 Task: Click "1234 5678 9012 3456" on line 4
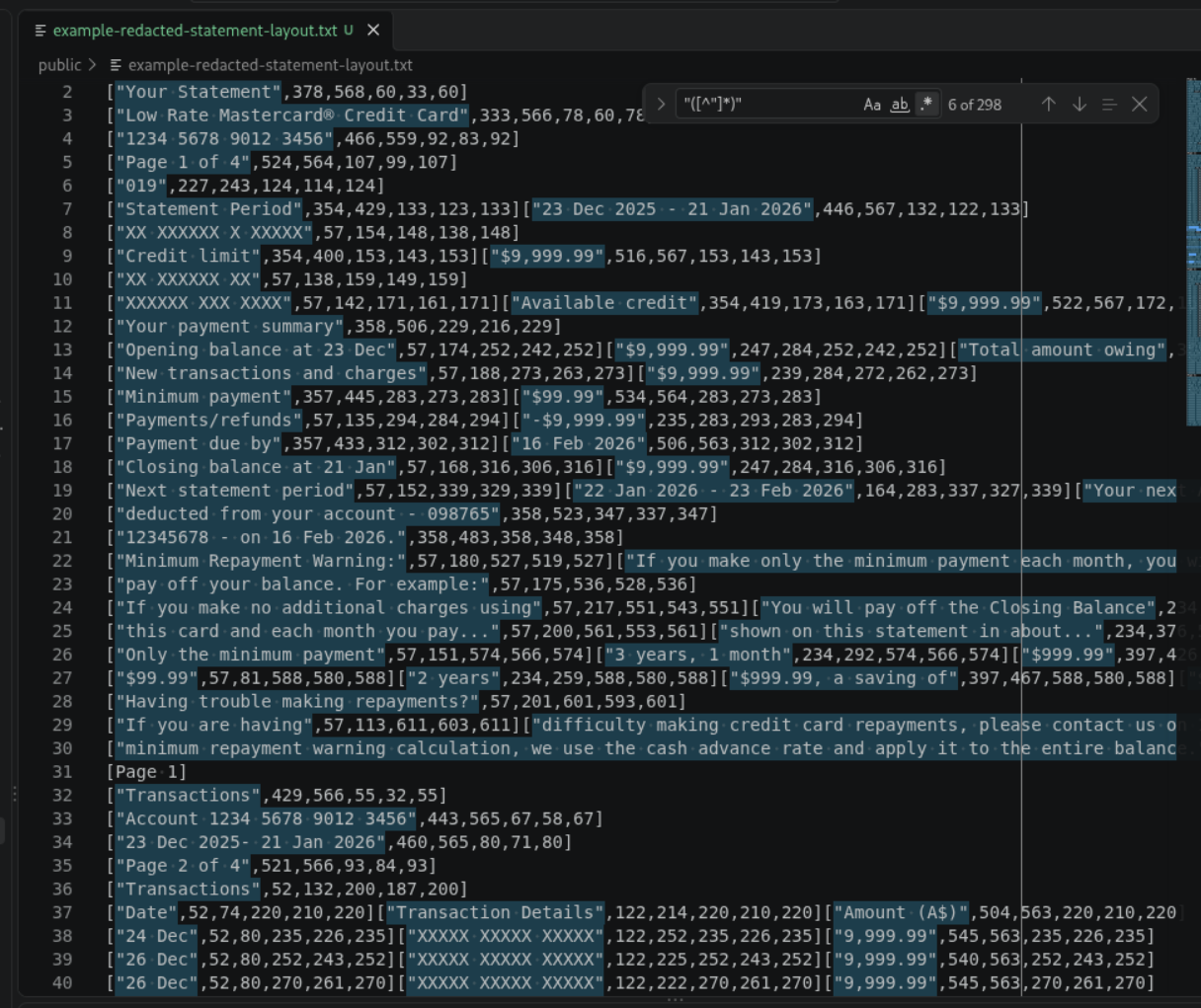pos(225,139)
